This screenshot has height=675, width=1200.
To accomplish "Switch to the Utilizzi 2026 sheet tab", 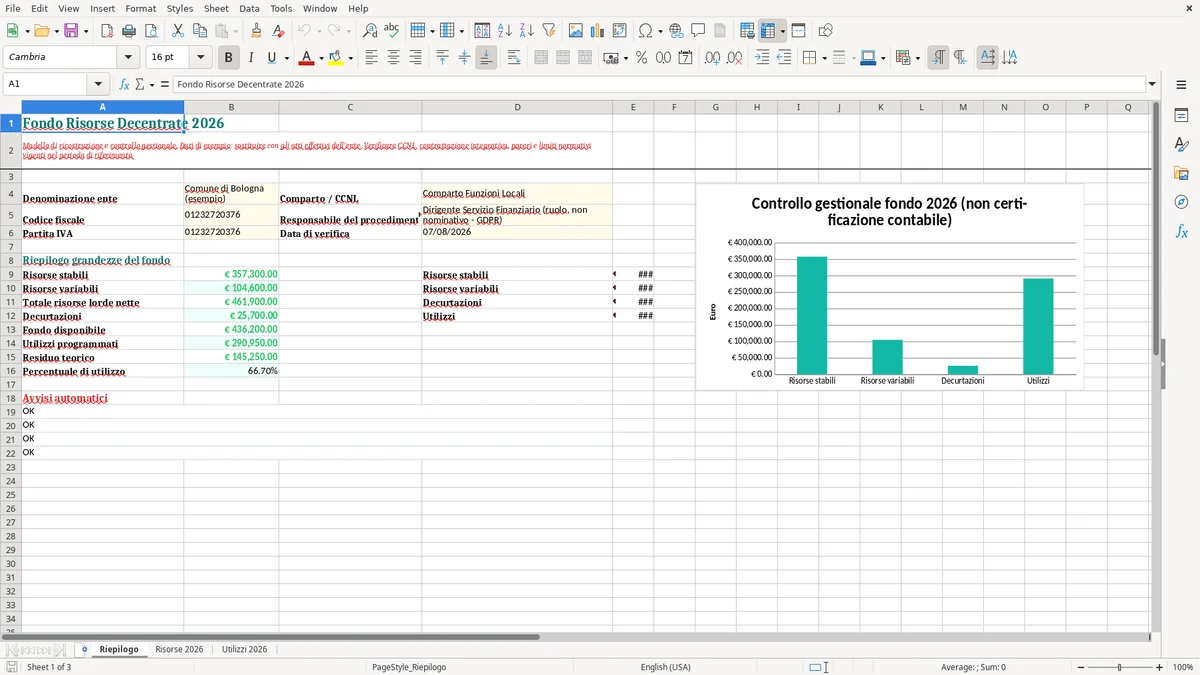I will pos(245,649).
